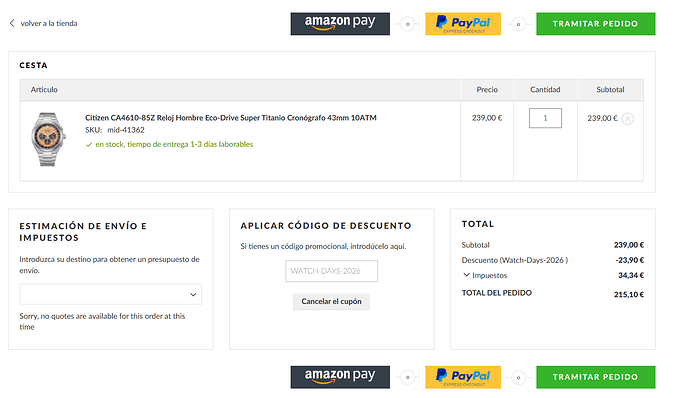The height and width of the screenshot is (398, 690).
Task: Click the bottom PayPal Express Checkout button
Action: tap(463, 377)
